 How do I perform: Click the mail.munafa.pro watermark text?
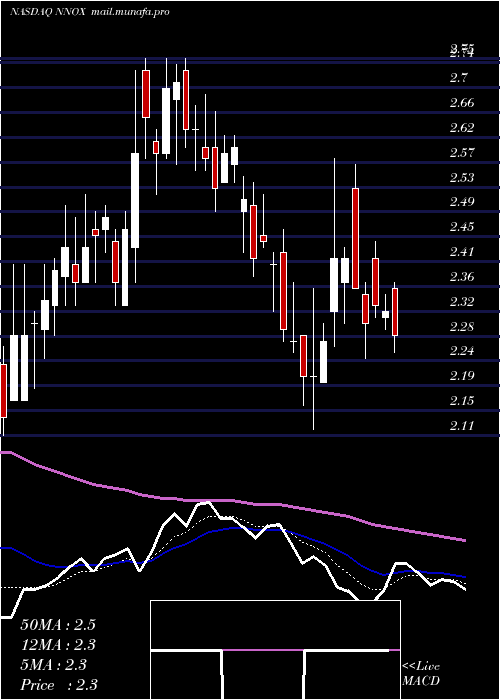pyautogui.click(x=130, y=12)
